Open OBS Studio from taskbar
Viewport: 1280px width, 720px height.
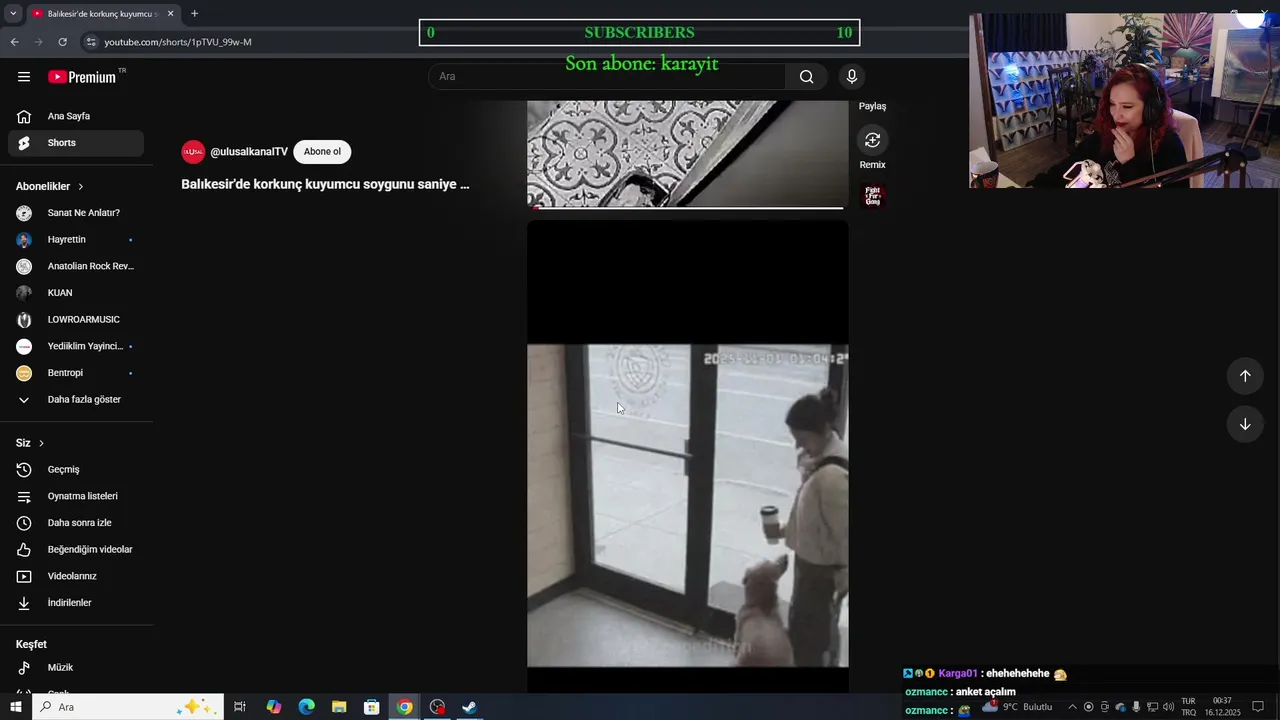(x=437, y=707)
